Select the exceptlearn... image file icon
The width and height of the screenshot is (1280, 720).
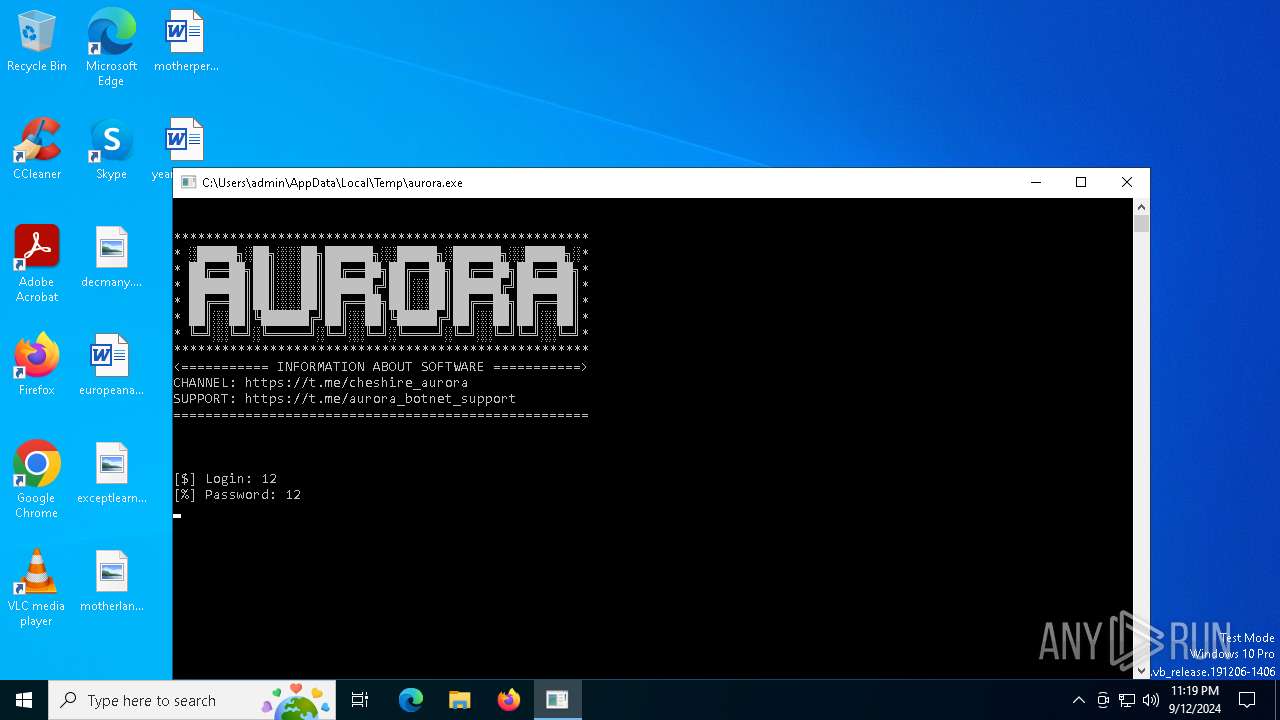pos(111,473)
